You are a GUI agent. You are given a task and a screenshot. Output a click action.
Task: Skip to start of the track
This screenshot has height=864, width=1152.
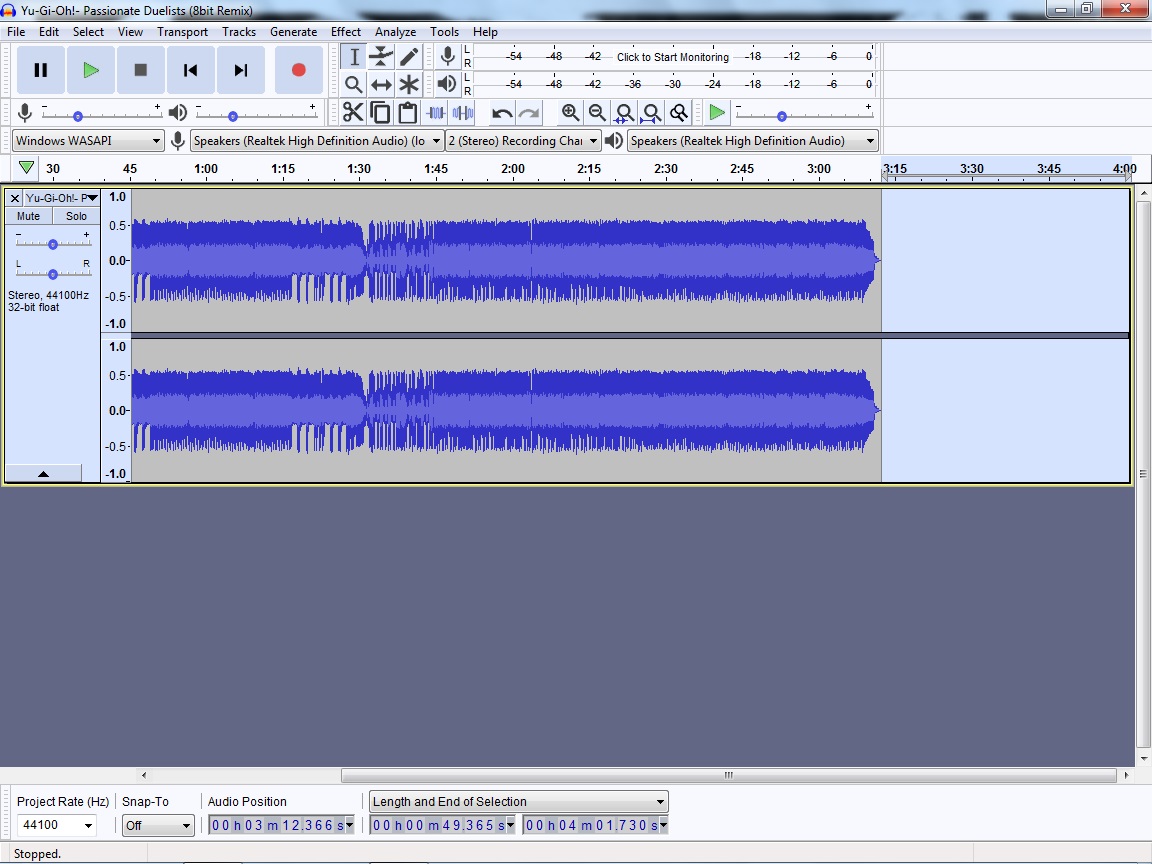pyautogui.click(x=190, y=70)
